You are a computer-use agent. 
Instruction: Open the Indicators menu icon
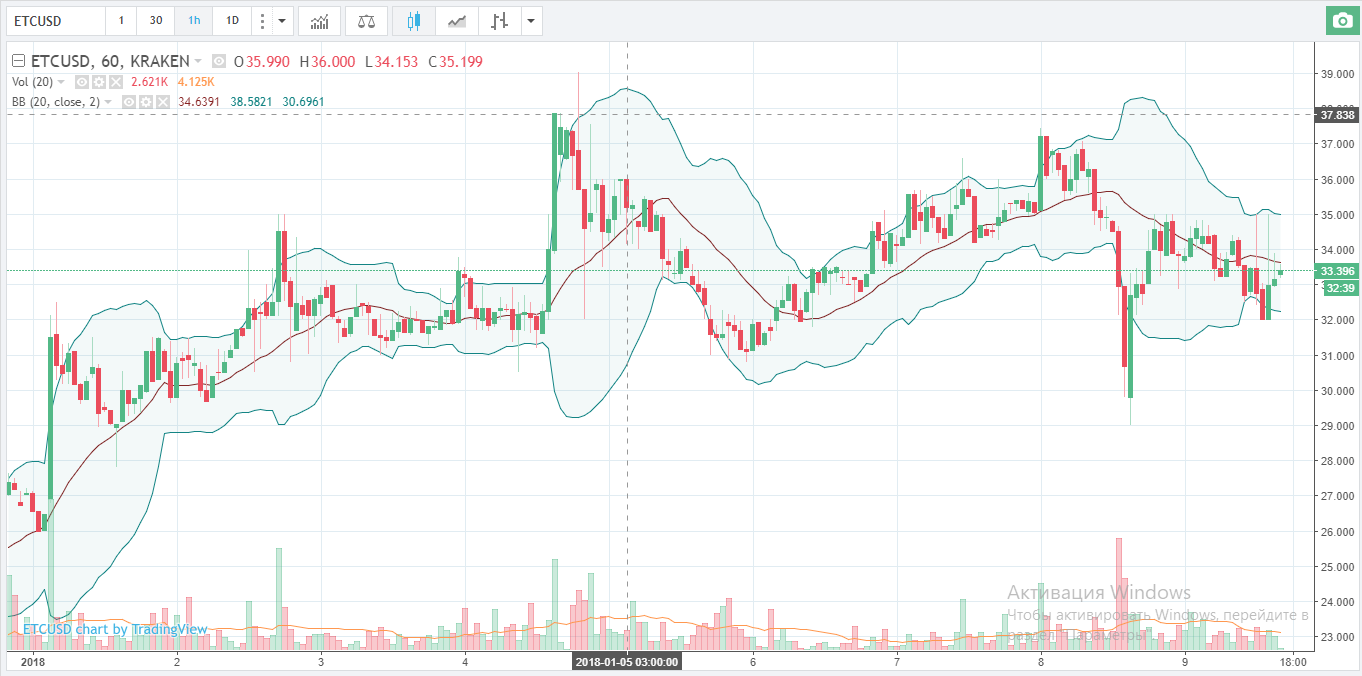320,20
